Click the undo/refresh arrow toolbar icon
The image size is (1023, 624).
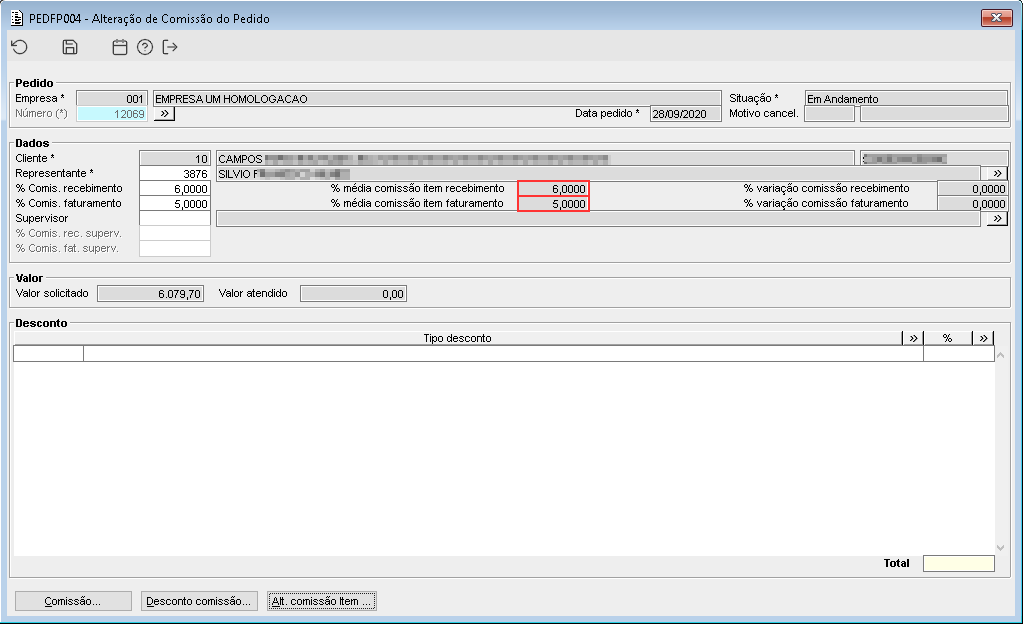tap(20, 47)
